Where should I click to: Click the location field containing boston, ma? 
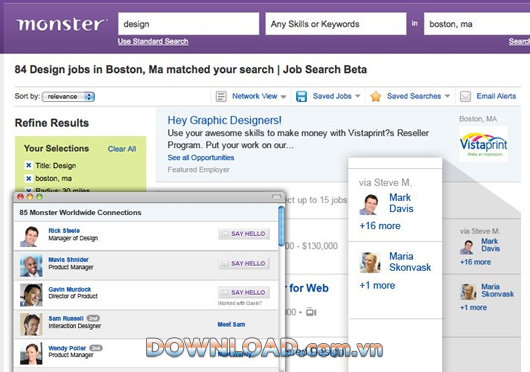point(477,24)
